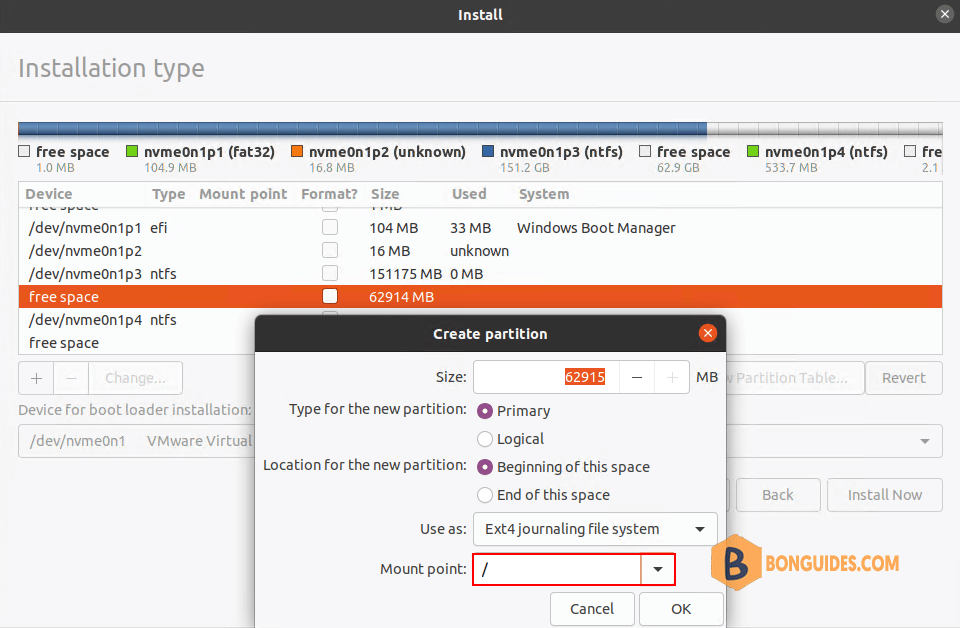Choose Beginning of this space location
Screen dimensions: 960x628
486,467
